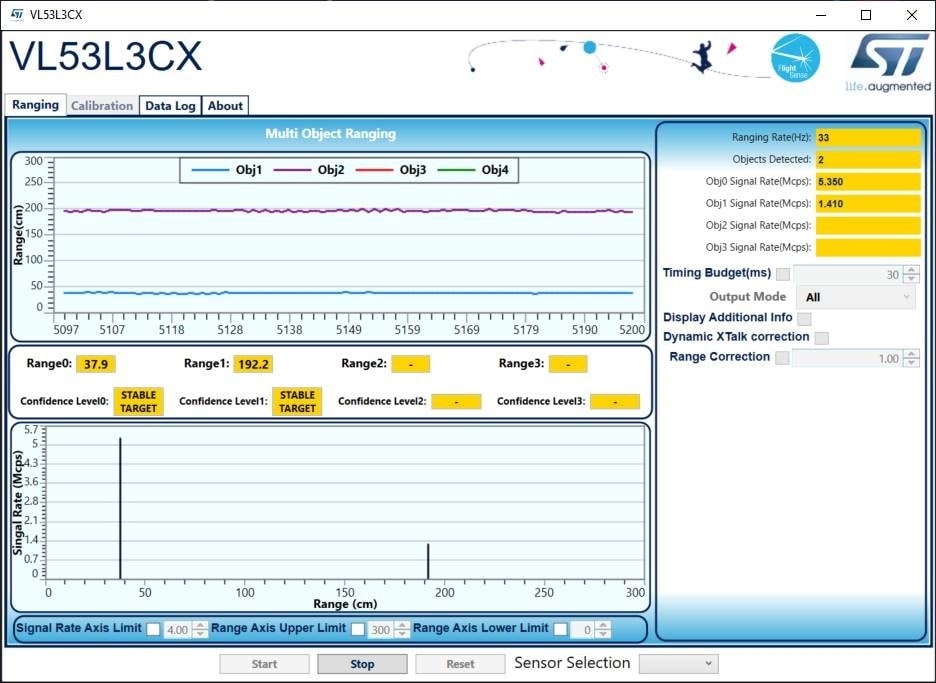Open the Output Mode dropdown
Screen dimensions: 936x683
[855, 297]
